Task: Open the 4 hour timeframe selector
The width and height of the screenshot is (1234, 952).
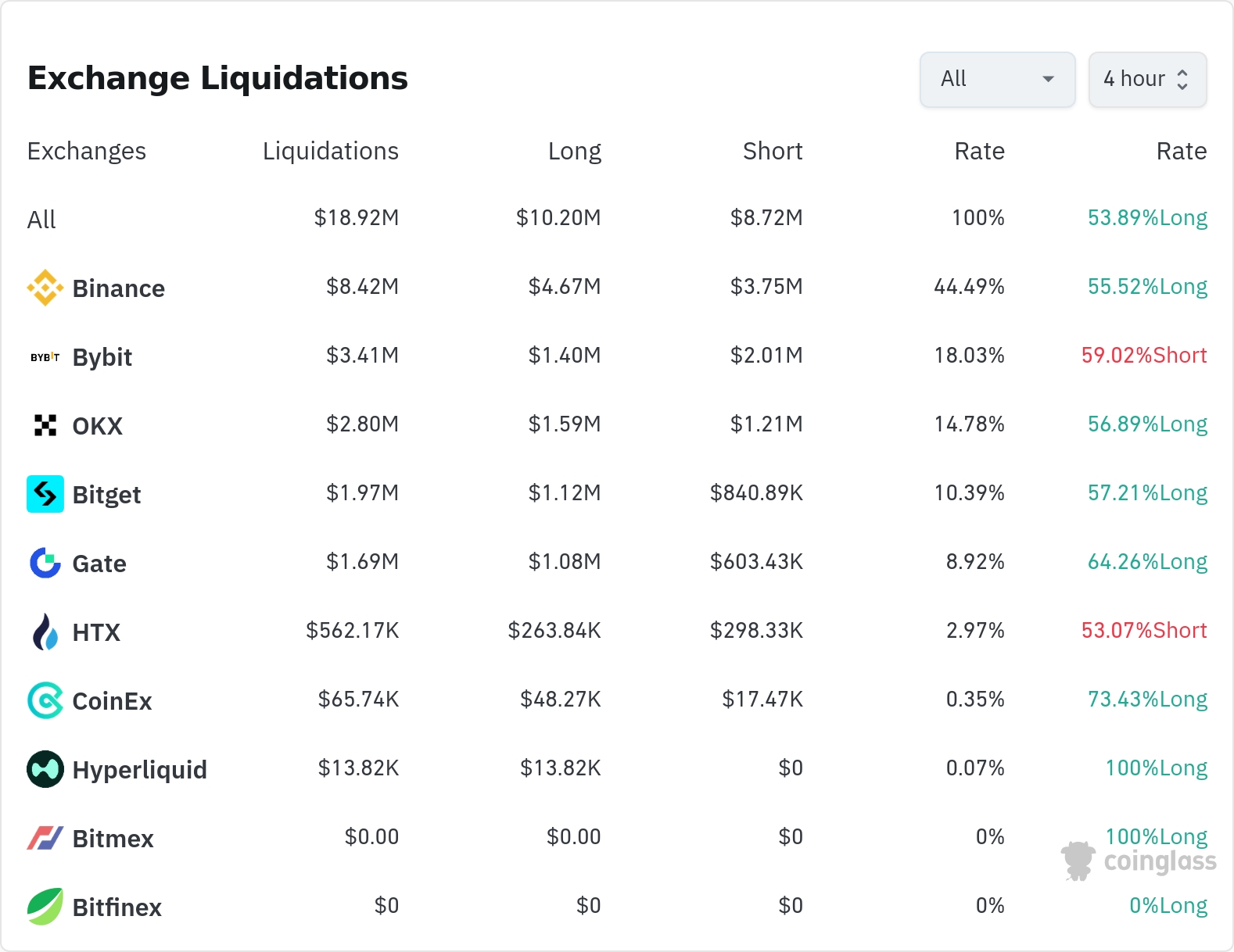Action: [1134, 79]
